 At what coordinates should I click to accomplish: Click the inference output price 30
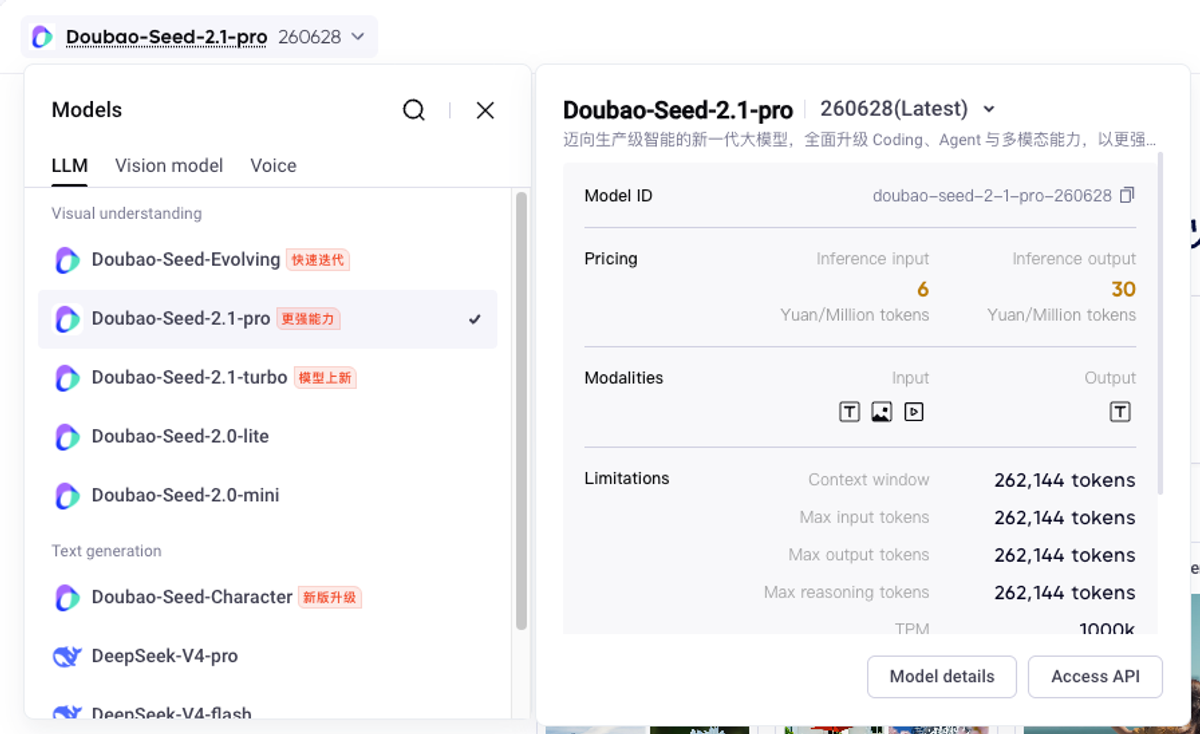click(1123, 290)
